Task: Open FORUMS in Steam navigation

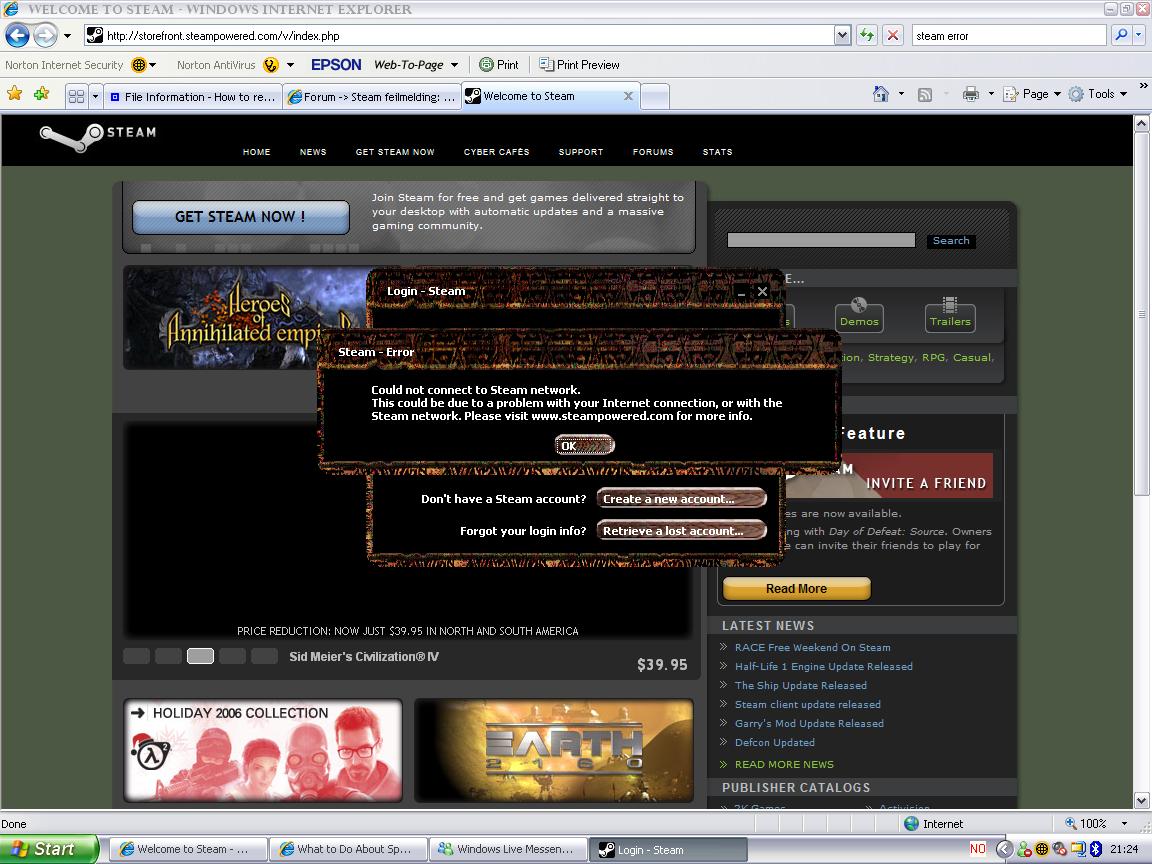Action: pyautogui.click(x=652, y=152)
